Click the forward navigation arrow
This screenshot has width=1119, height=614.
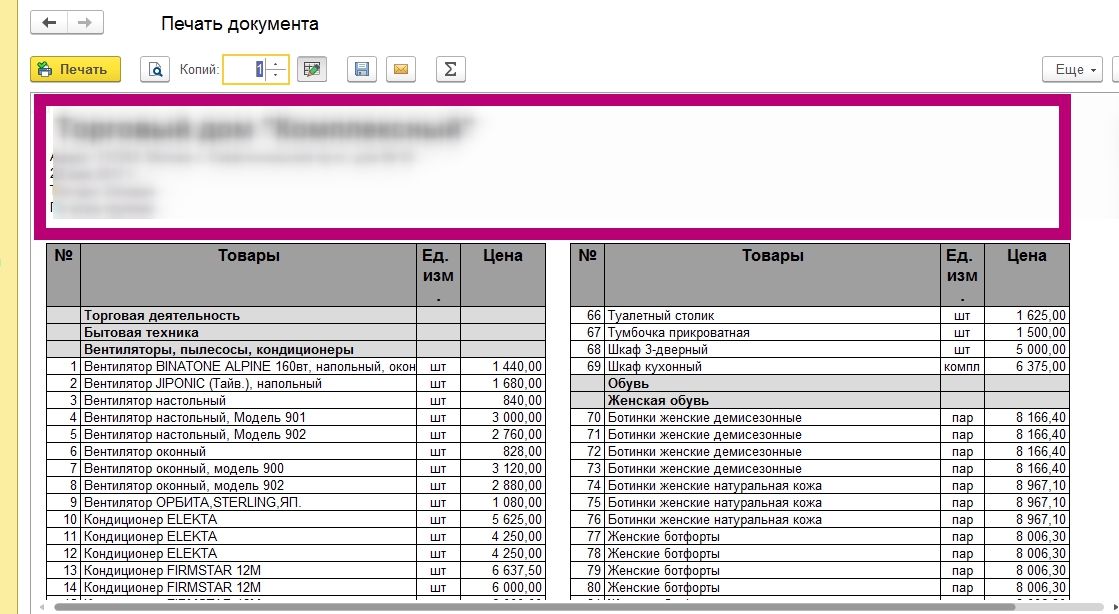[x=85, y=23]
